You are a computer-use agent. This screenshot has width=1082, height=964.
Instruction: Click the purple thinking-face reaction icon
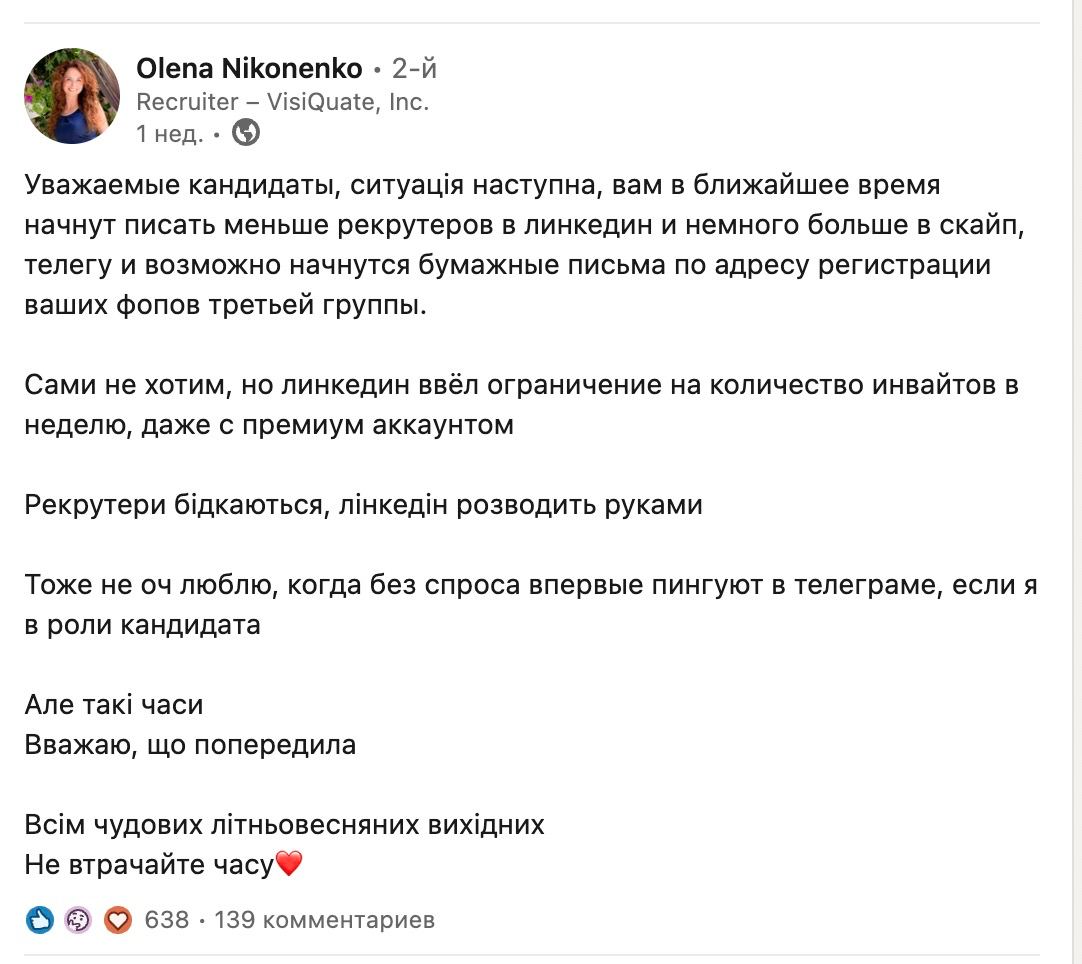tap(78, 919)
